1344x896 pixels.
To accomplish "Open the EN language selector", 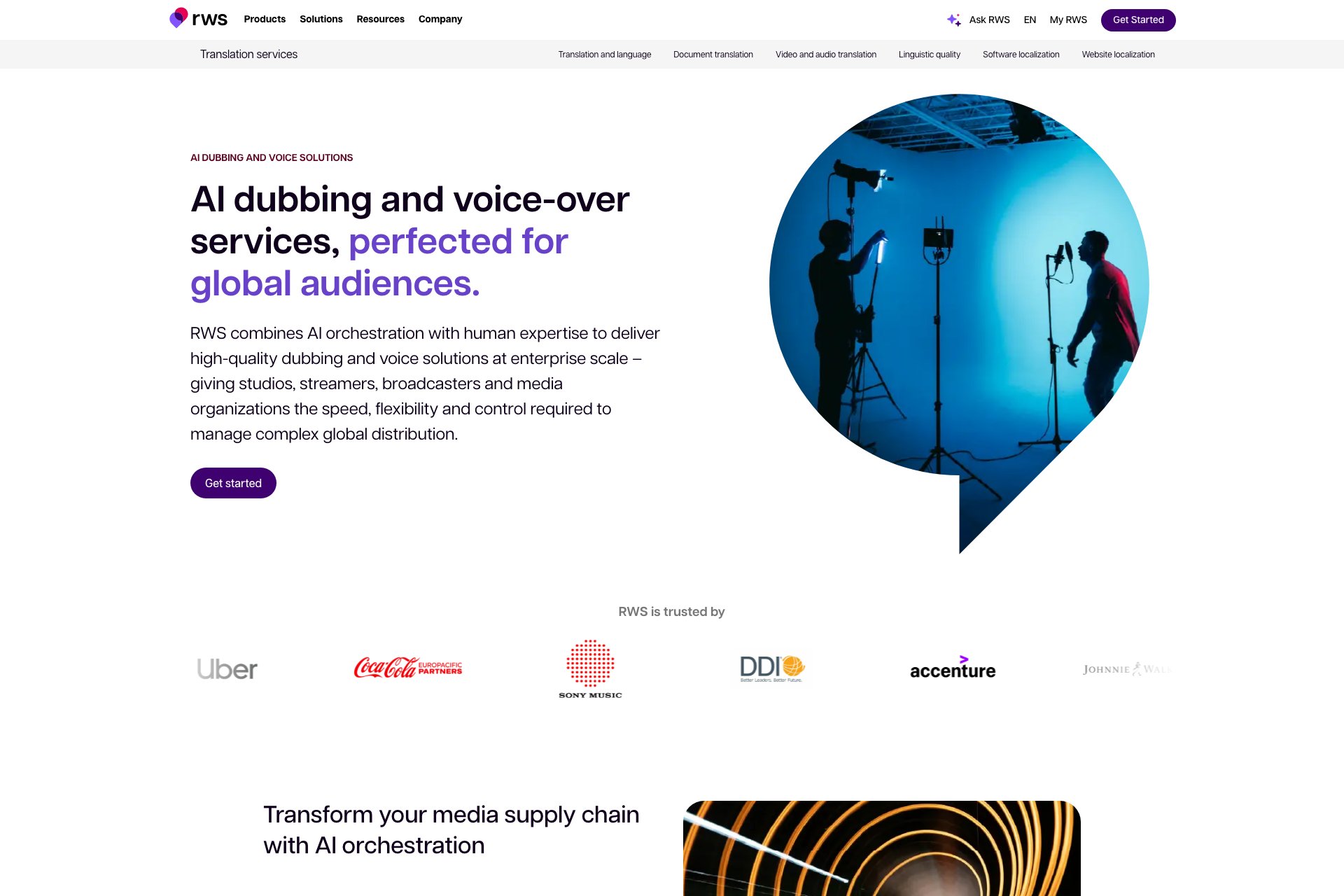I will pyautogui.click(x=1030, y=20).
